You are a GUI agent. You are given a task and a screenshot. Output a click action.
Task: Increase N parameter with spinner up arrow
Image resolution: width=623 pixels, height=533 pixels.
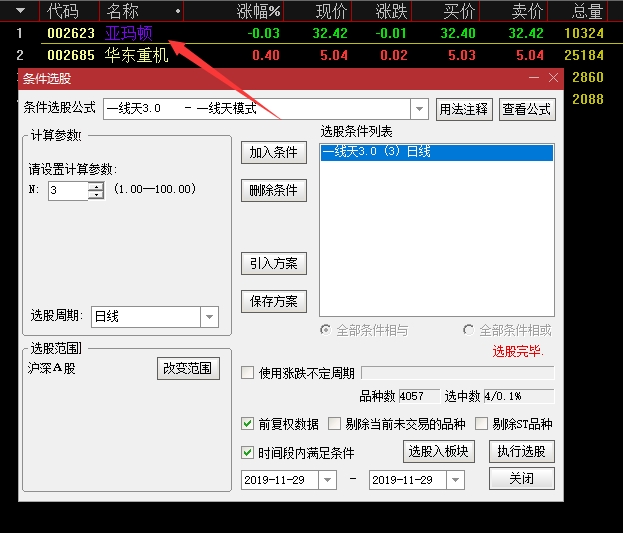tap(96, 185)
